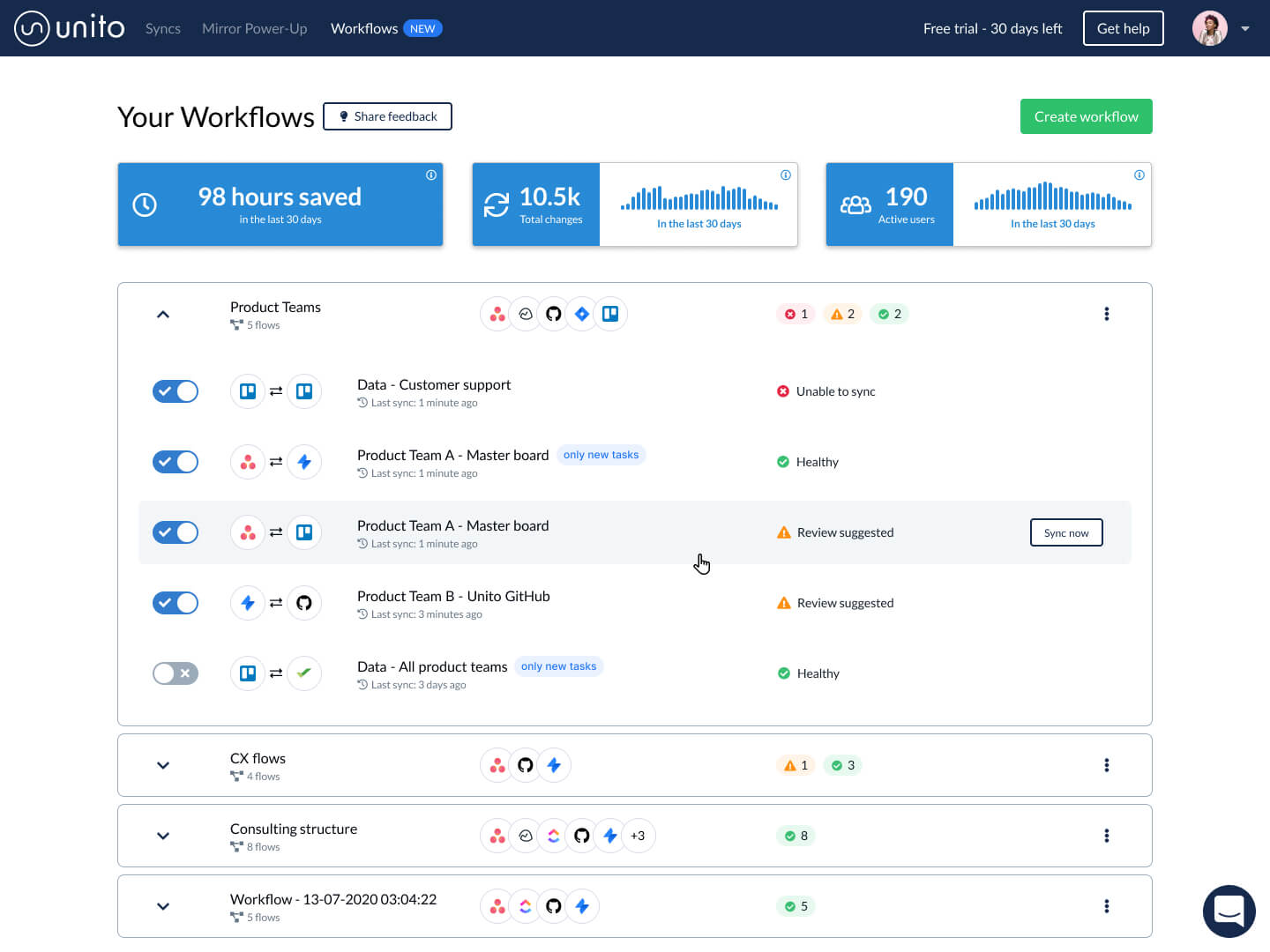Click only new tasks tag on Data - All product teams
Image resolution: width=1270 pixels, height=952 pixels.
tap(559, 666)
